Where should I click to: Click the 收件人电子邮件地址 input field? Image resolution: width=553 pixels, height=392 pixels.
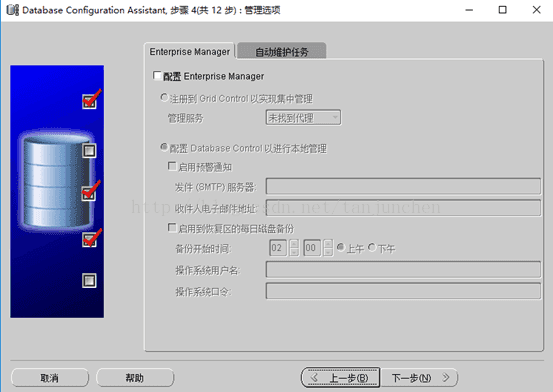(403, 208)
